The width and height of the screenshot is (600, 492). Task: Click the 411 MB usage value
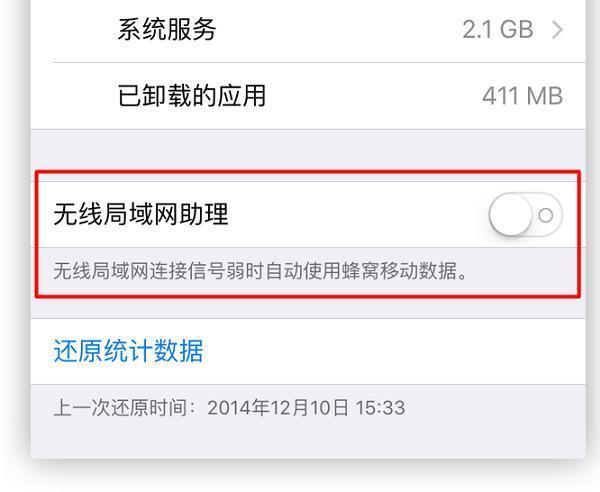(x=522, y=96)
